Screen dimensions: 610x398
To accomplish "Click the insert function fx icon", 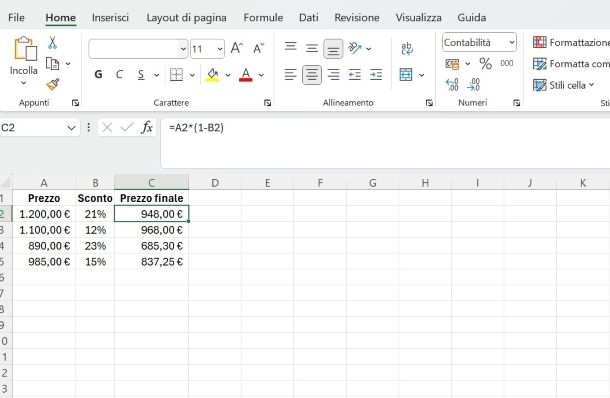I will [x=147, y=127].
